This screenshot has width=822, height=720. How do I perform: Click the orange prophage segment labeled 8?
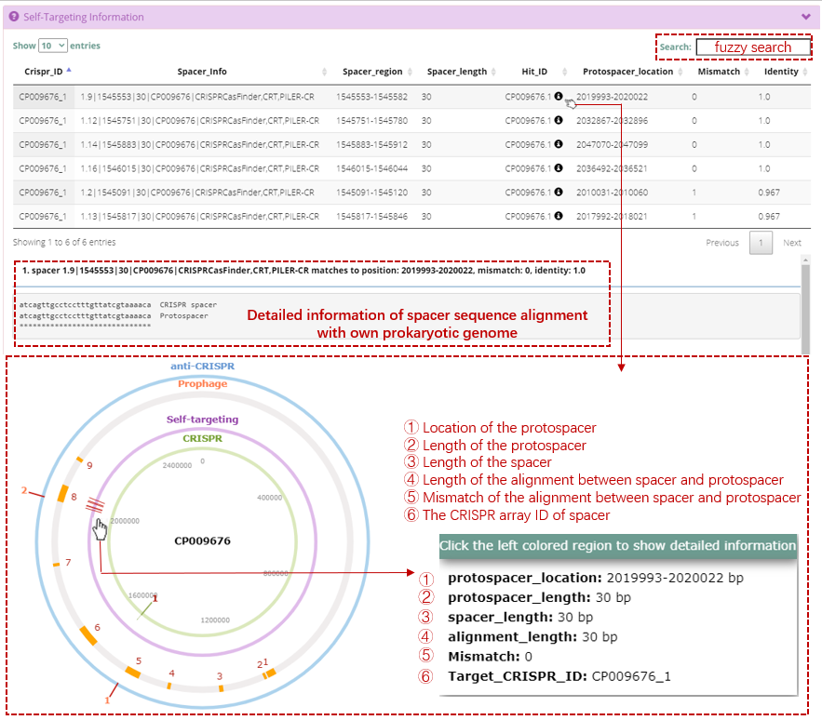coord(62,493)
